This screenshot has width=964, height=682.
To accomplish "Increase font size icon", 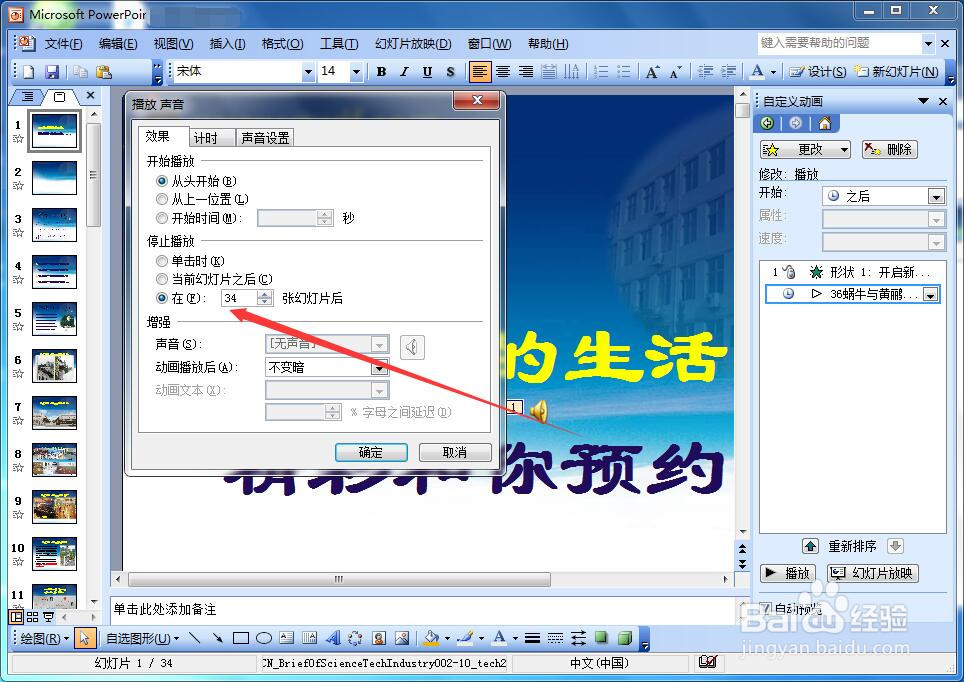I will point(652,72).
